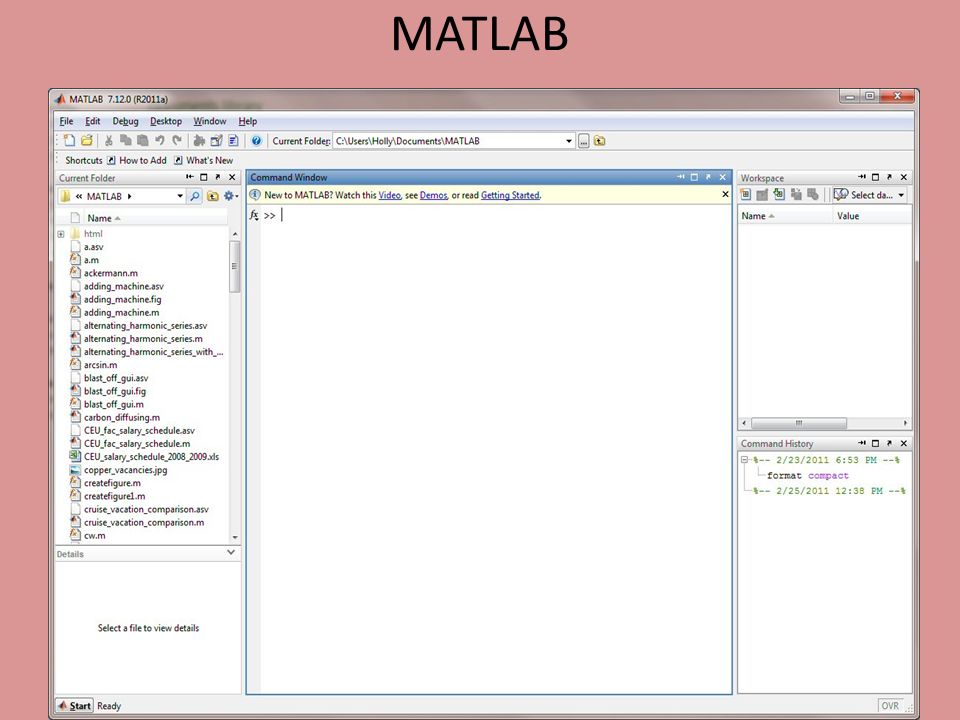The image size is (960, 720).
Task: Select CEU_salary_schedule_2008_2009.xls file
Action: pos(151,457)
